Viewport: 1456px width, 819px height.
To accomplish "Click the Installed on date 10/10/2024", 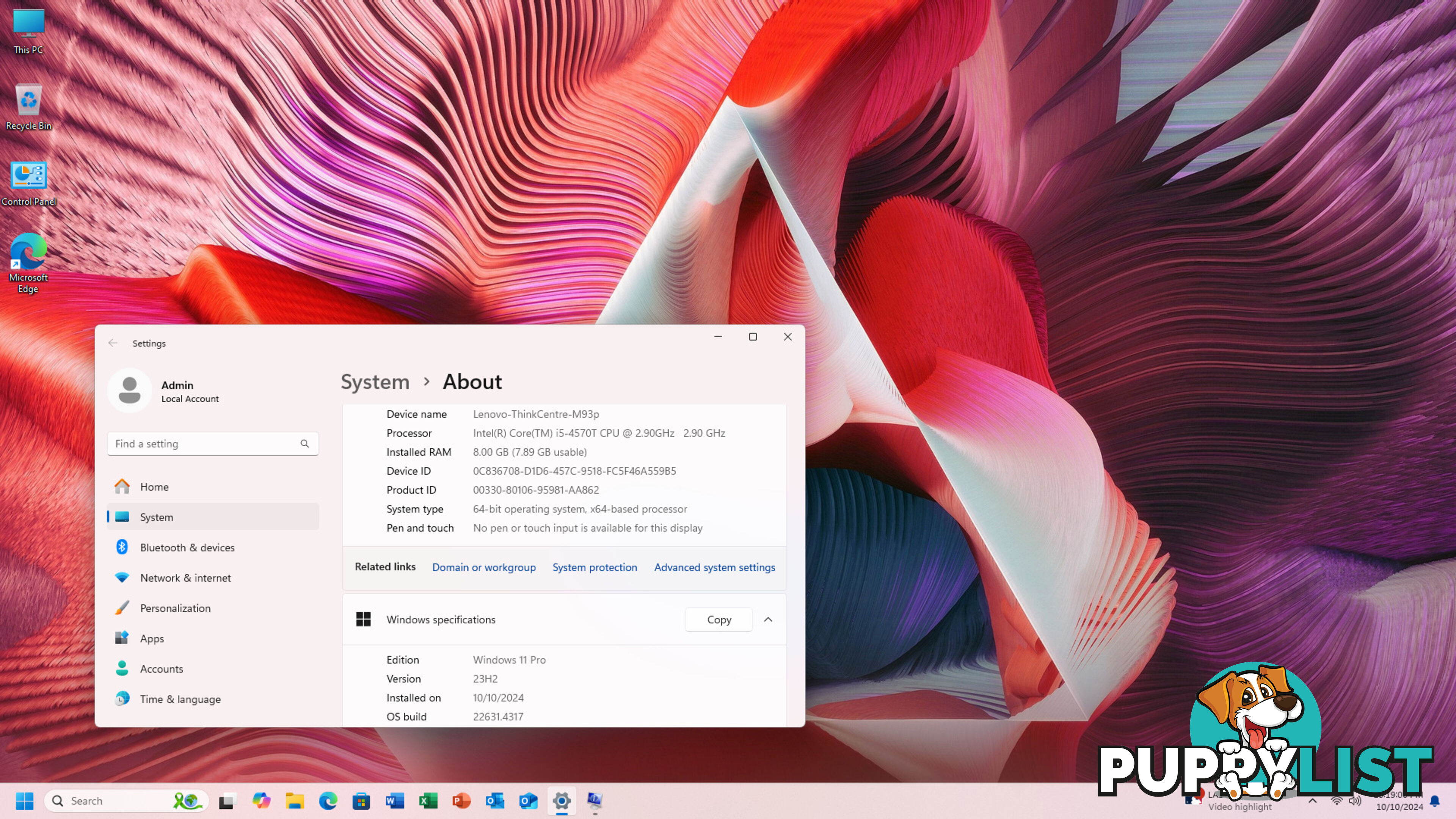I will (x=498, y=698).
